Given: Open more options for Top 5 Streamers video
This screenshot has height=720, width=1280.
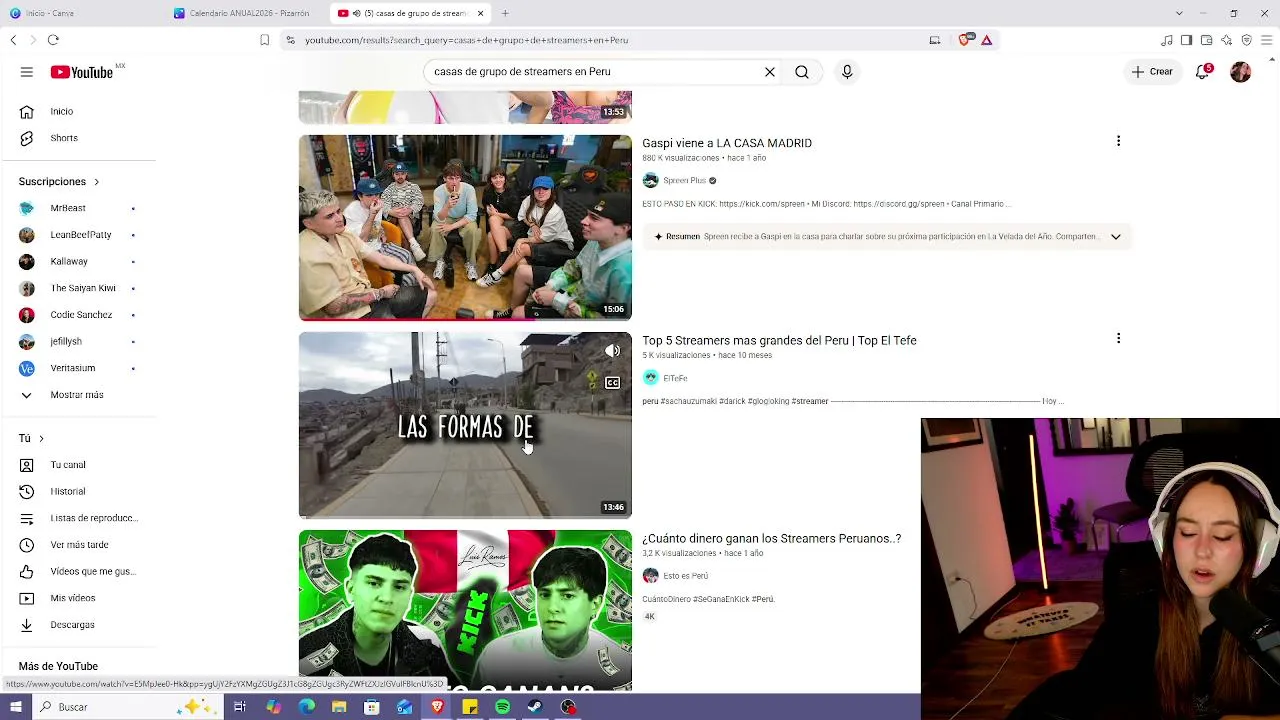Looking at the screenshot, I should 1118,339.
